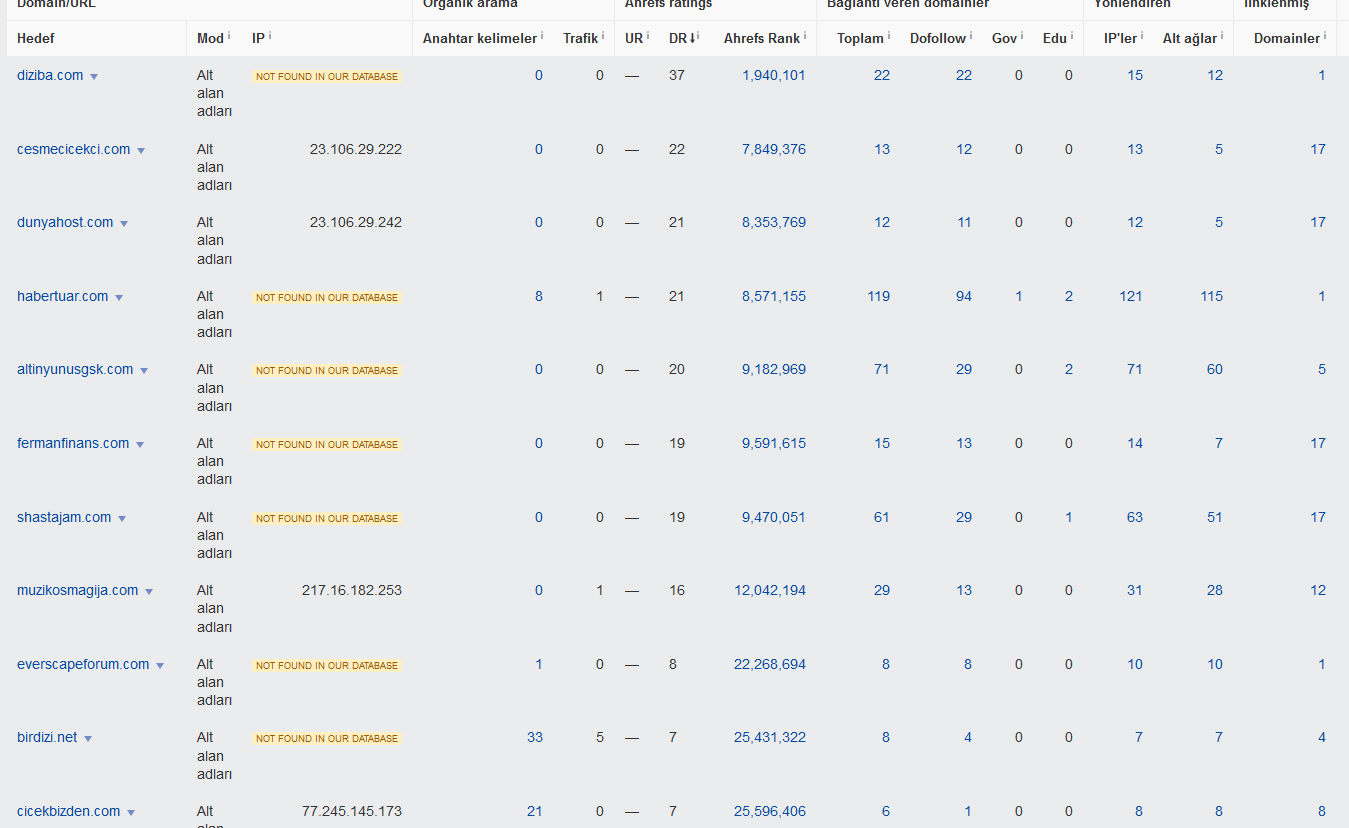The image size is (1349, 828).
Task: Open birdizi.net traffic value 5
Action: [x=600, y=737]
